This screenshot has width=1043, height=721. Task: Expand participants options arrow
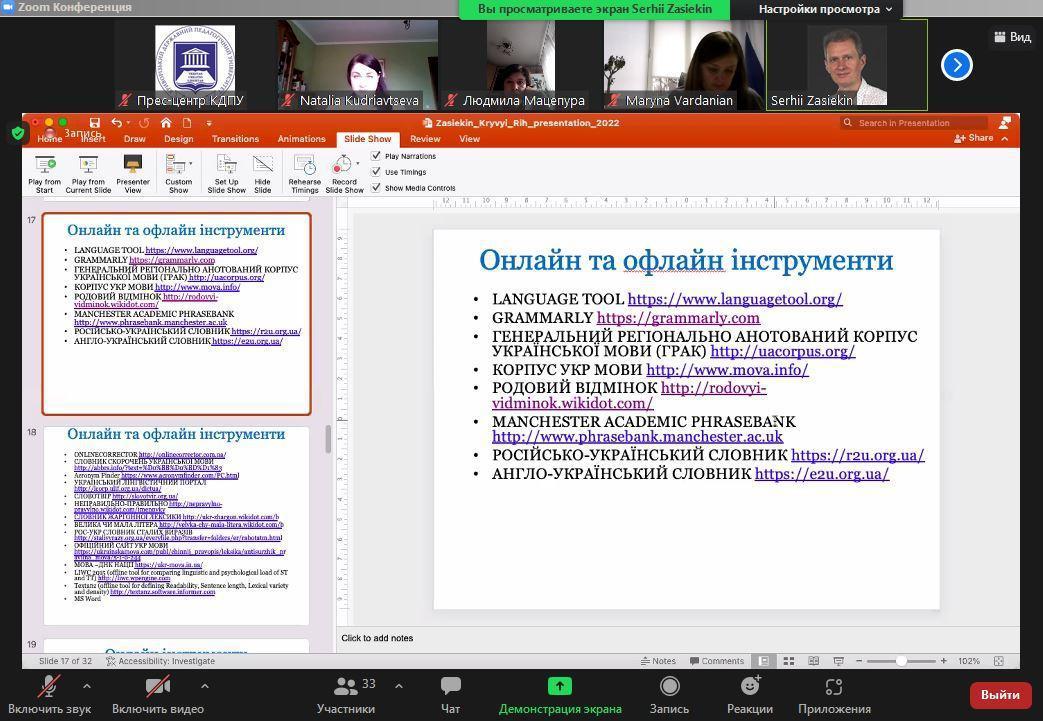(398, 686)
